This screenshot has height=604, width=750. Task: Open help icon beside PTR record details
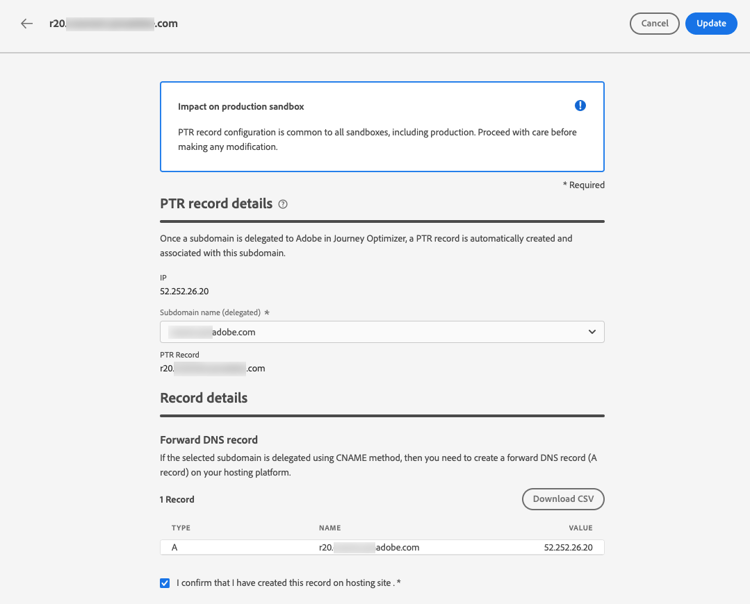pos(283,204)
